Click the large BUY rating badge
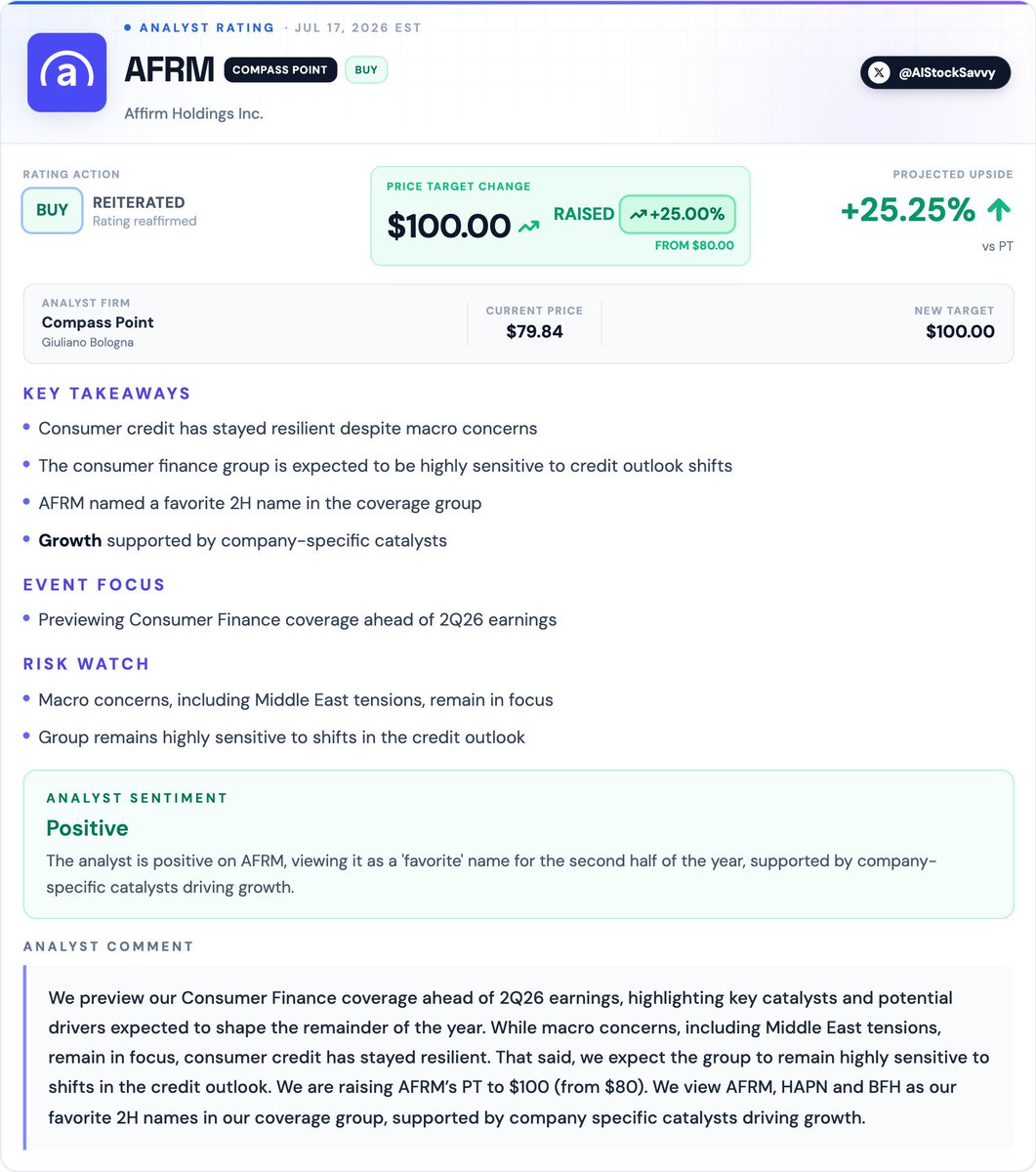The image size is (1036, 1172). 53,211
